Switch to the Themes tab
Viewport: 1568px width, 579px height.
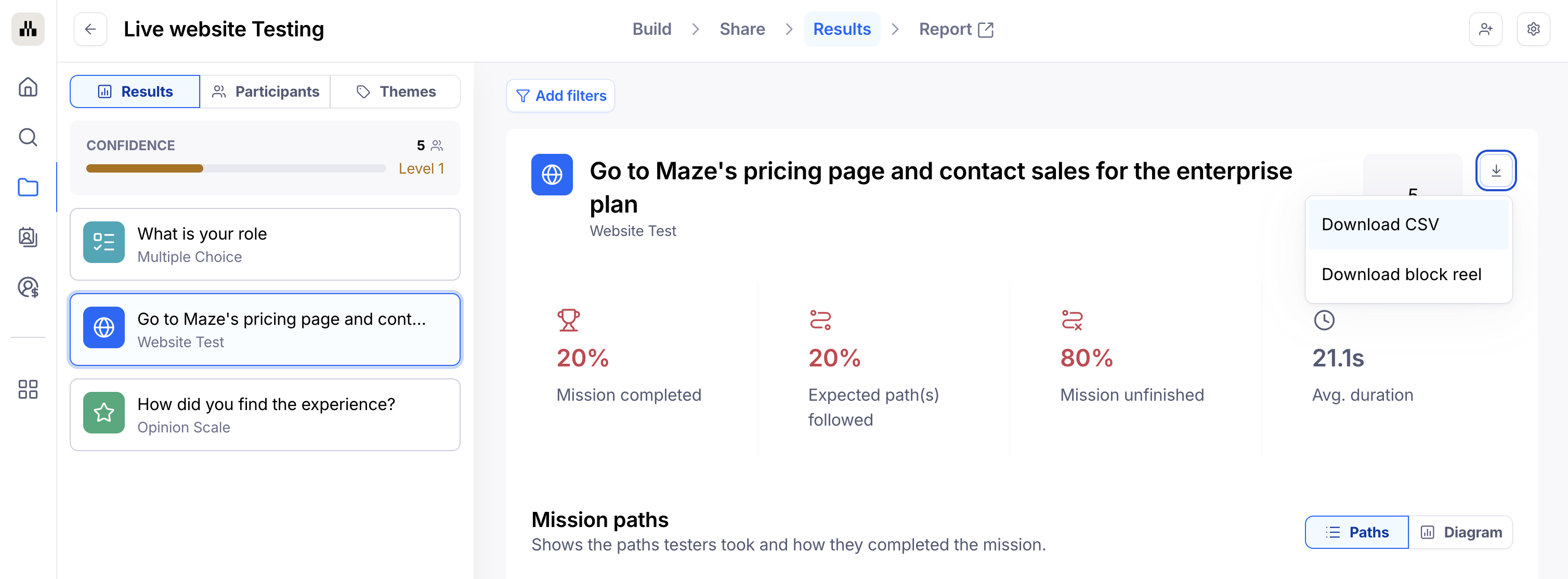tap(396, 91)
